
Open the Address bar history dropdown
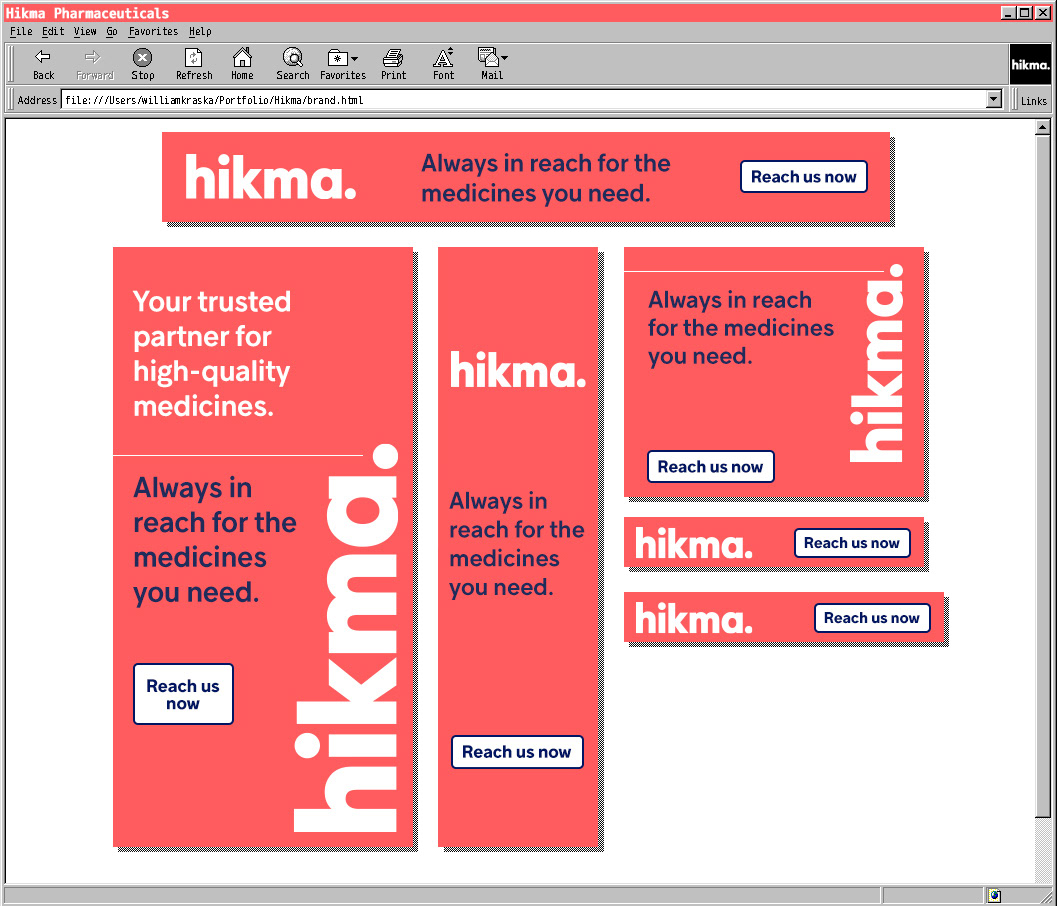click(993, 100)
